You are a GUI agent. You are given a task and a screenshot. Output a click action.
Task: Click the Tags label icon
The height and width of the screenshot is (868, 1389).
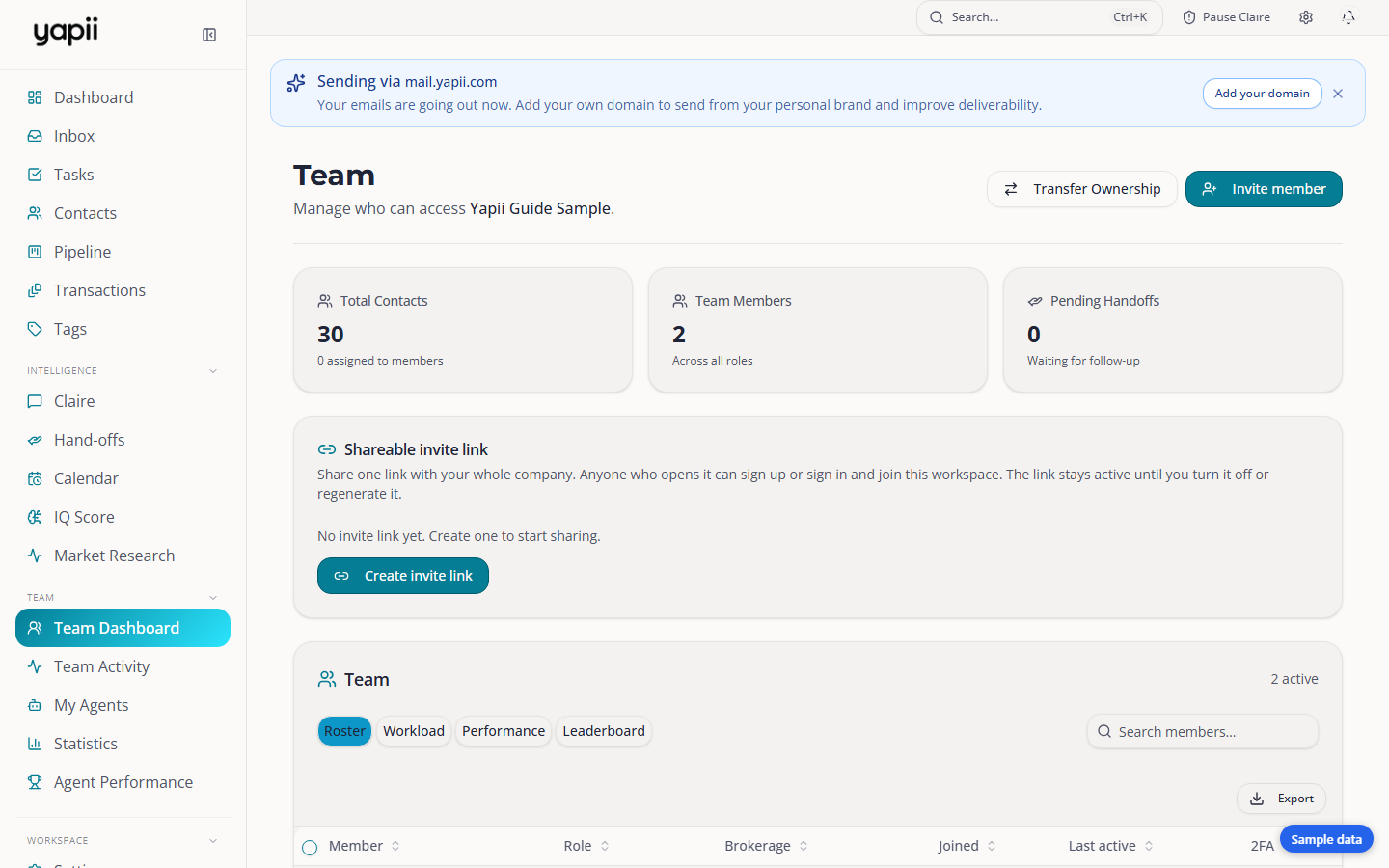point(35,329)
